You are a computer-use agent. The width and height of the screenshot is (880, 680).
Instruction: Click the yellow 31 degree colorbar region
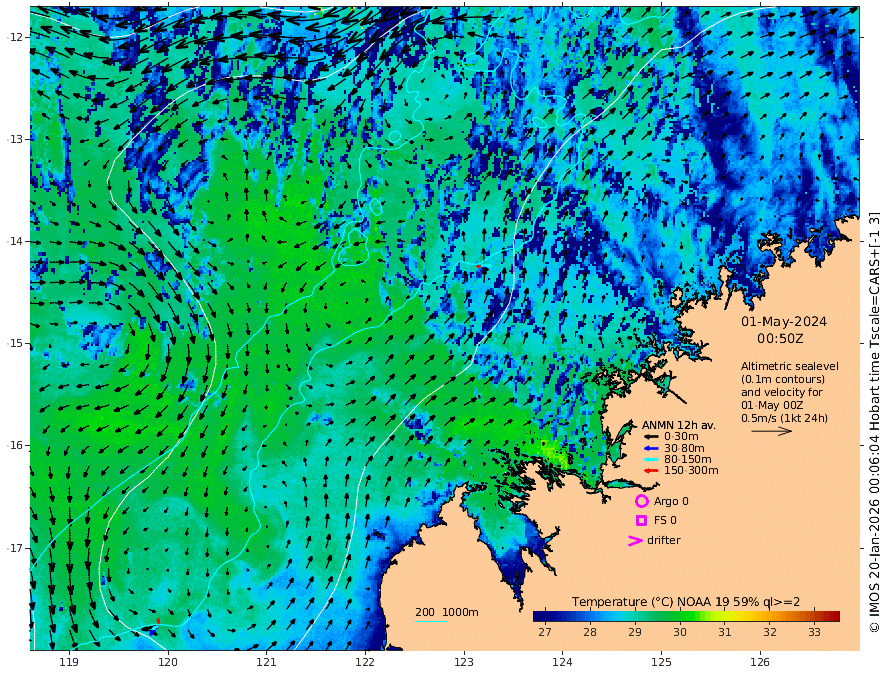[x=725, y=617]
